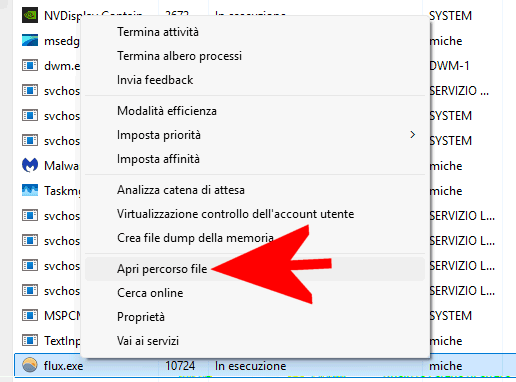Viewport: 516px width, 382px height.
Task: Click miche in the Taskmgr row
Action: tap(446, 191)
